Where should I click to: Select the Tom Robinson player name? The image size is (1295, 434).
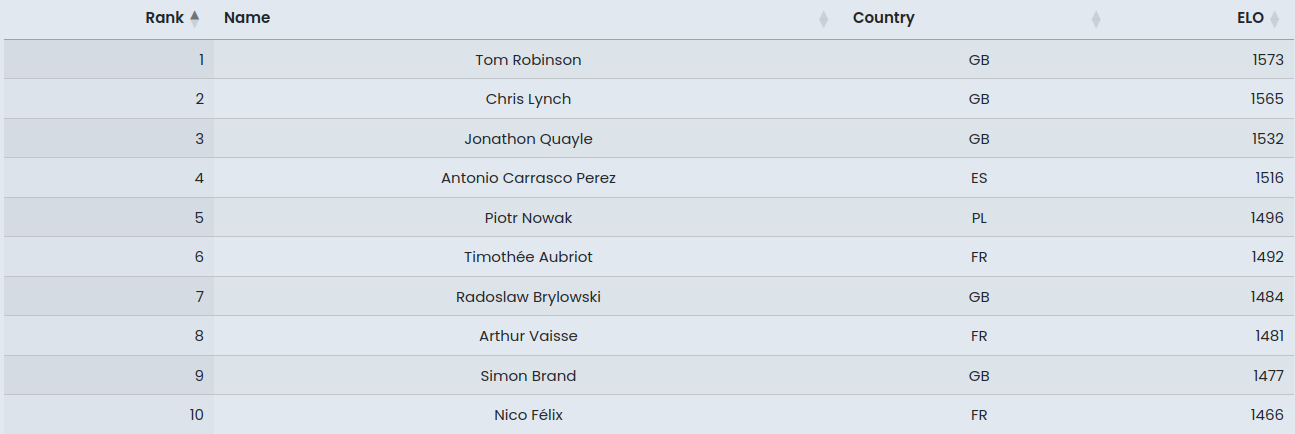[528, 60]
